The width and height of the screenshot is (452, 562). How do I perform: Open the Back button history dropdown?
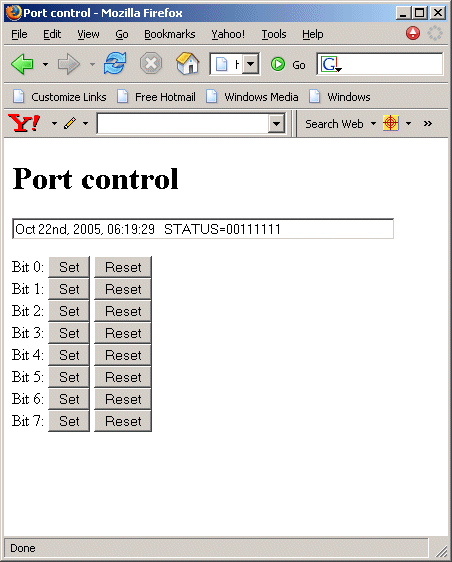click(45, 65)
